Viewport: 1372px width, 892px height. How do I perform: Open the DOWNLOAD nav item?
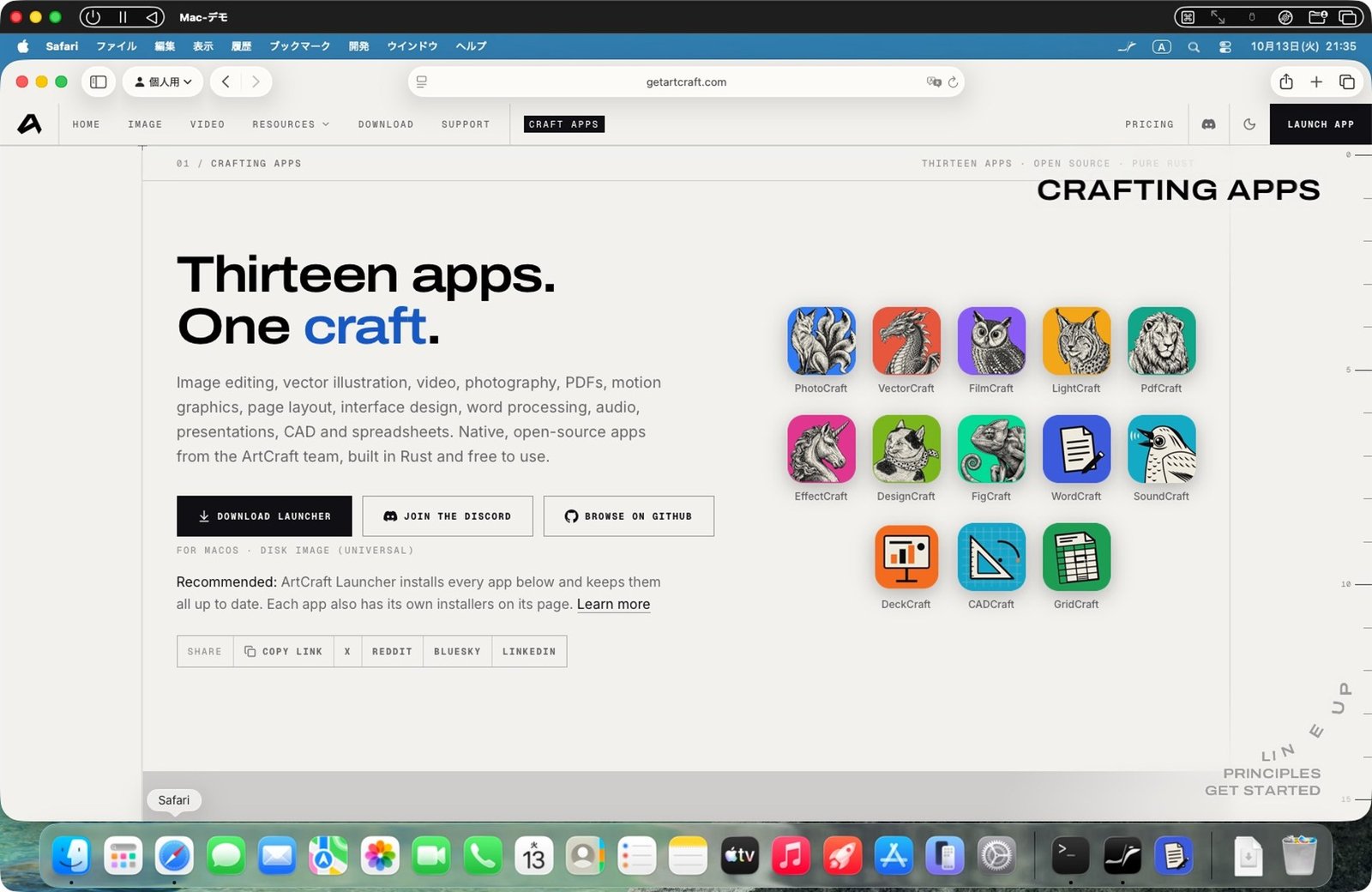pyautogui.click(x=386, y=124)
